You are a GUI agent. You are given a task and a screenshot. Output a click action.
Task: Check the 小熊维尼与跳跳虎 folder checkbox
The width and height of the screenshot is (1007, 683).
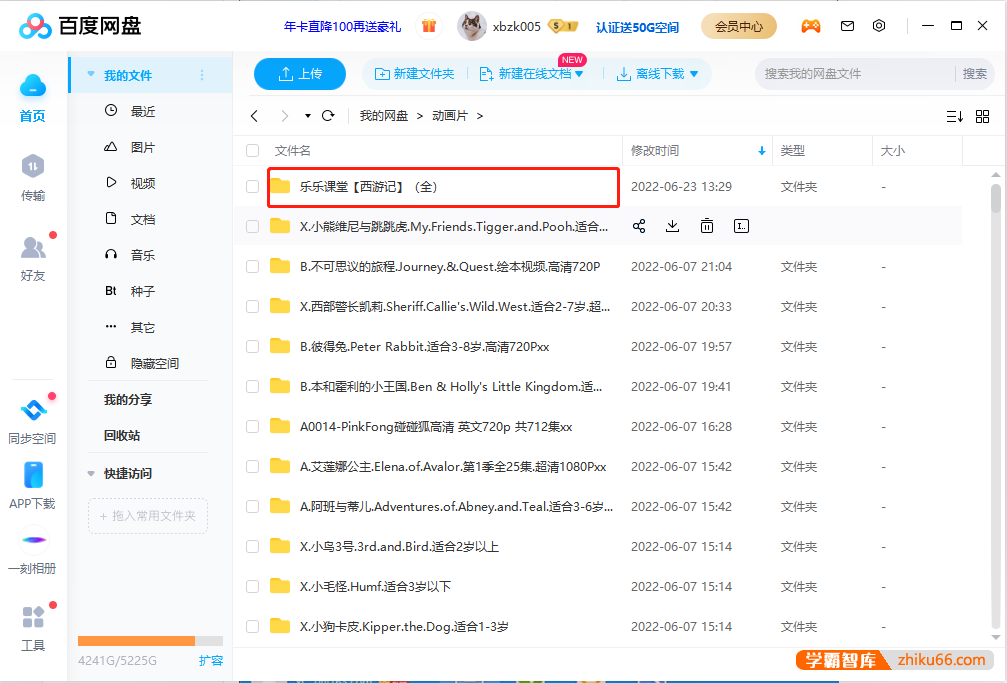[x=252, y=226]
